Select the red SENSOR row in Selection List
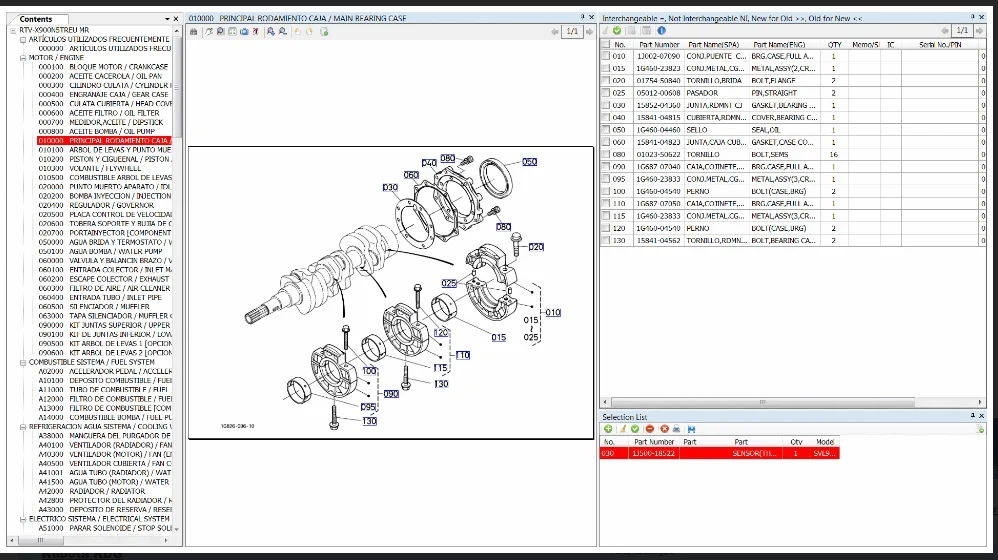Image resolution: width=998 pixels, height=560 pixels. (720, 453)
